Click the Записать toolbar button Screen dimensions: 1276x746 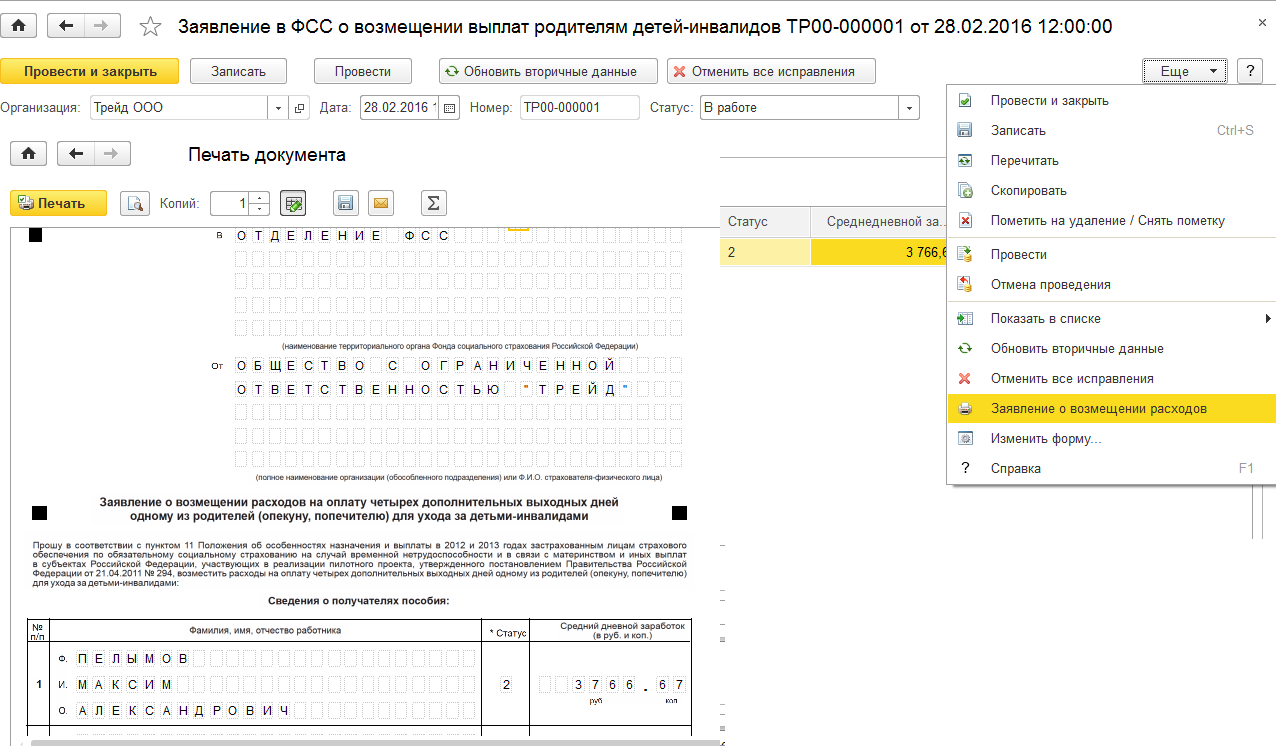pos(239,71)
